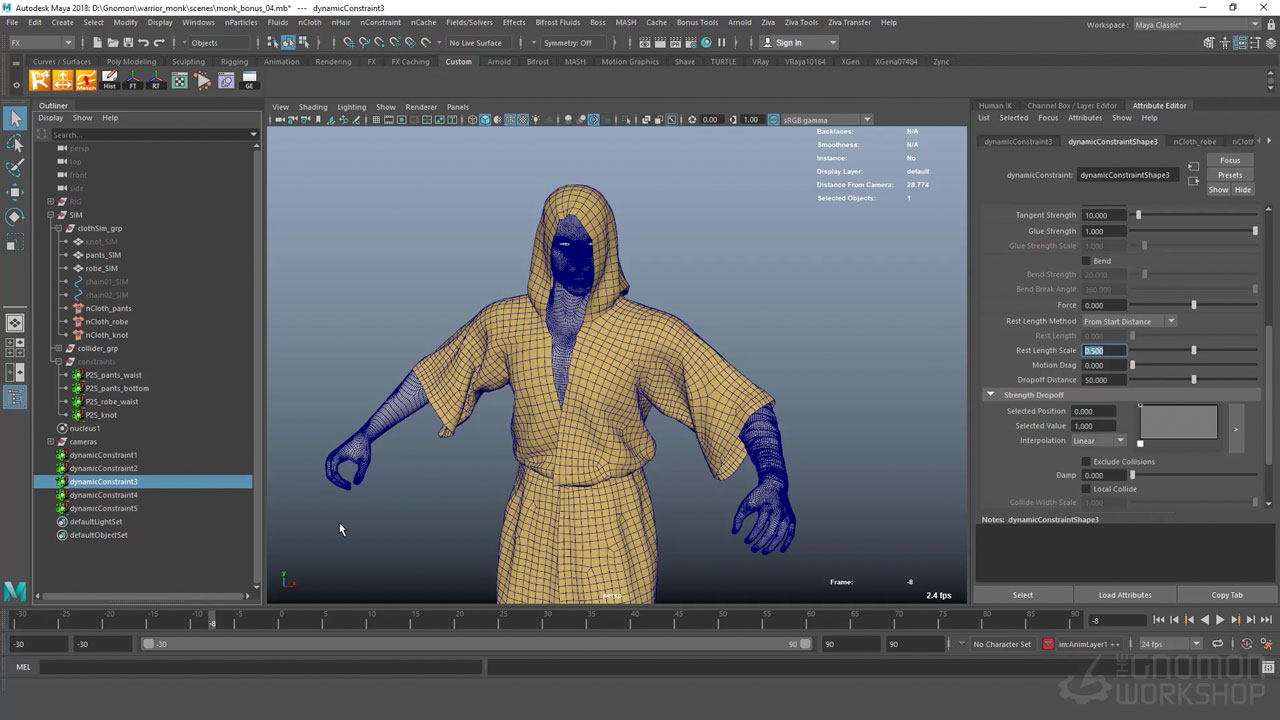Tick the Exclude Collisions checkbox

point(1087,462)
